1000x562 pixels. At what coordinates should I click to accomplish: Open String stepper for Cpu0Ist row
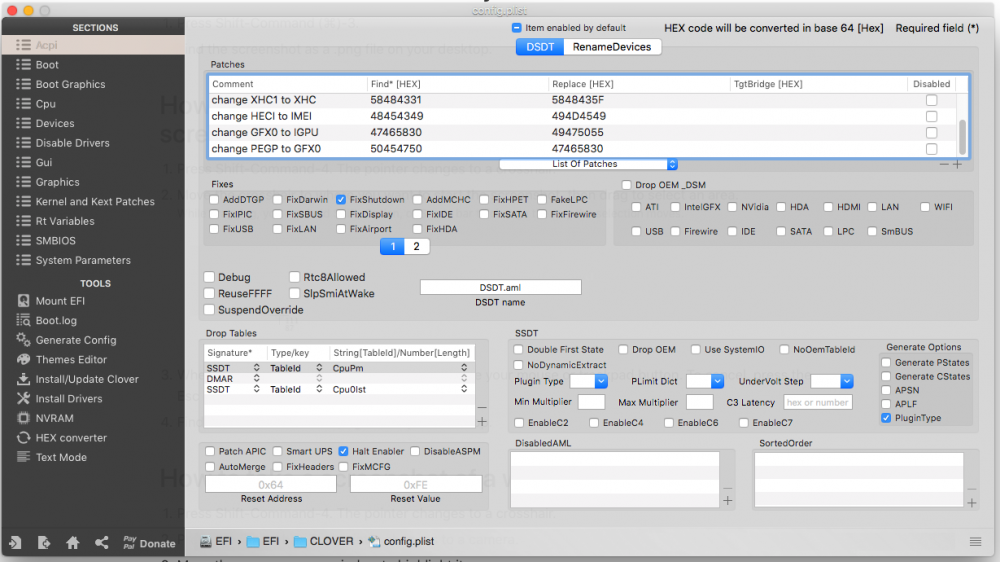(464, 389)
